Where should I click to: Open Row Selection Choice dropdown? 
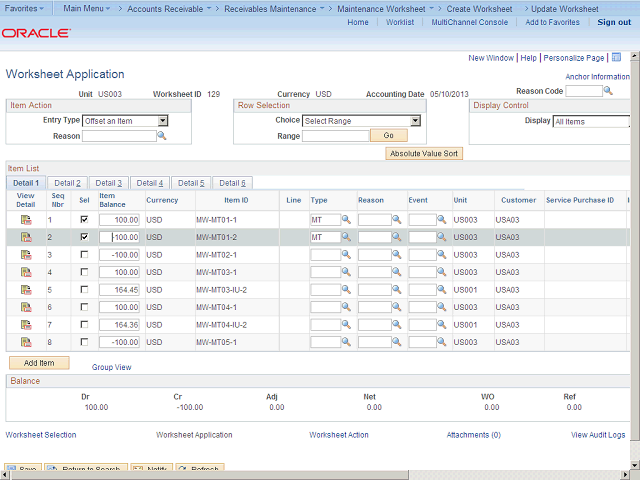[415, 121]
